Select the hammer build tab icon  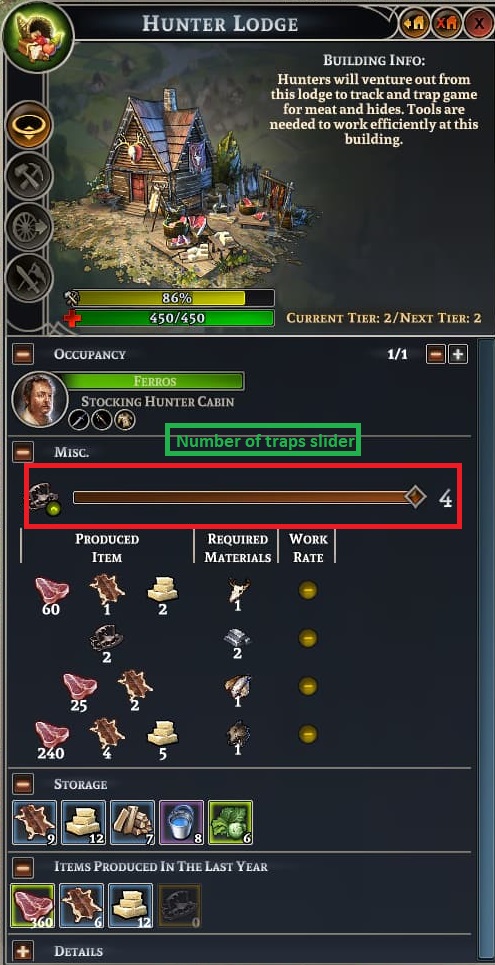coord(29,175)
